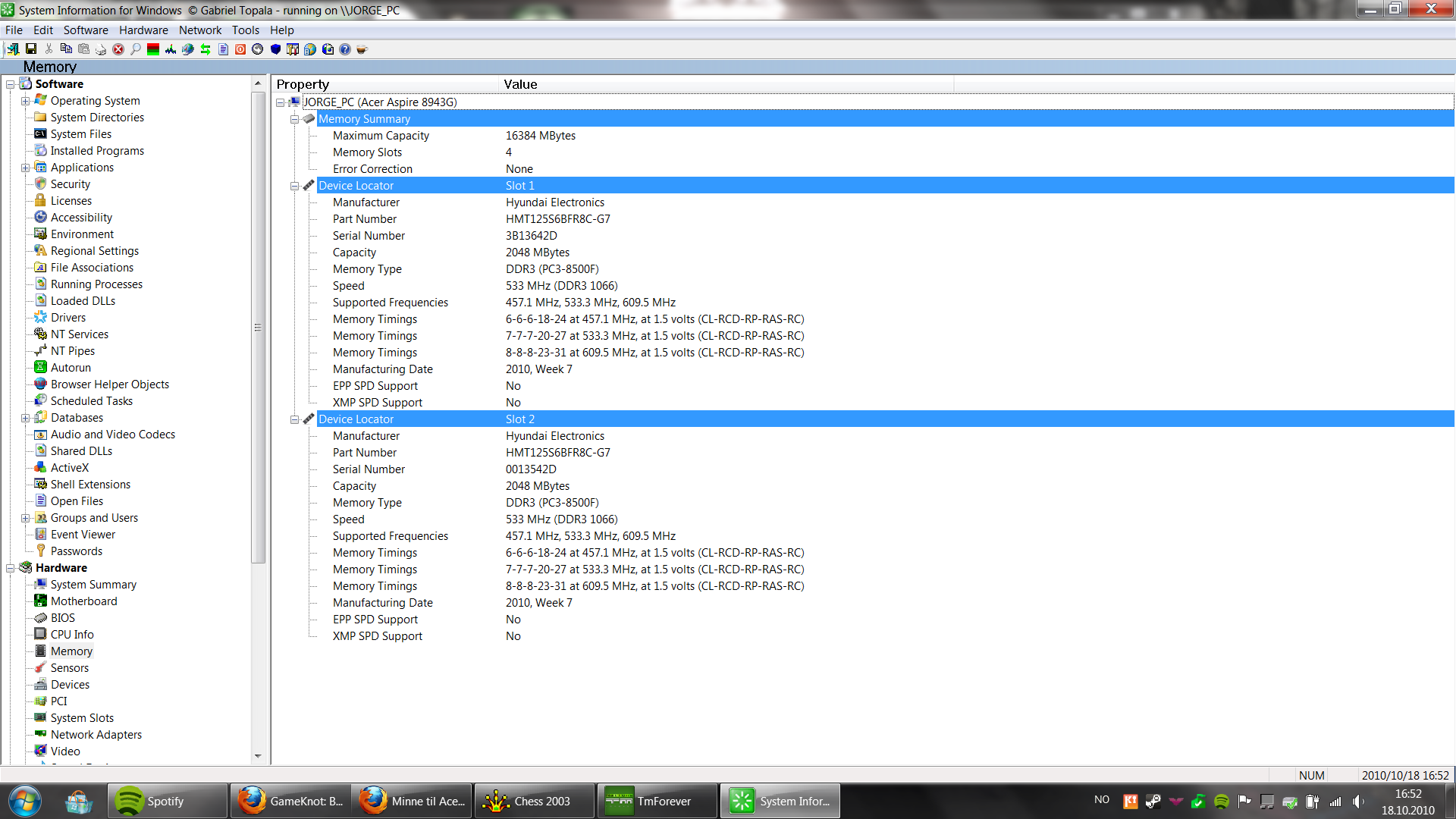Click the Print toolbar icon

point(101,49)
